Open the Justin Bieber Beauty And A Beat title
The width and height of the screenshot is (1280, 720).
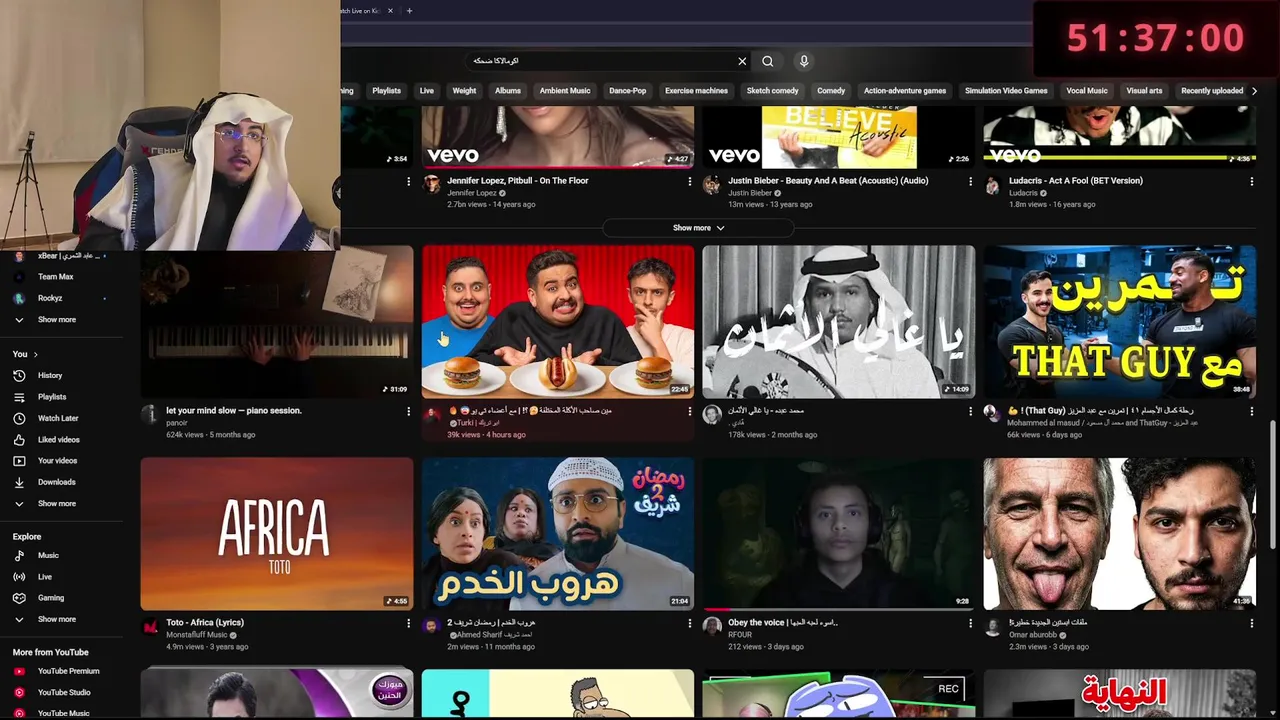(828, 181)
